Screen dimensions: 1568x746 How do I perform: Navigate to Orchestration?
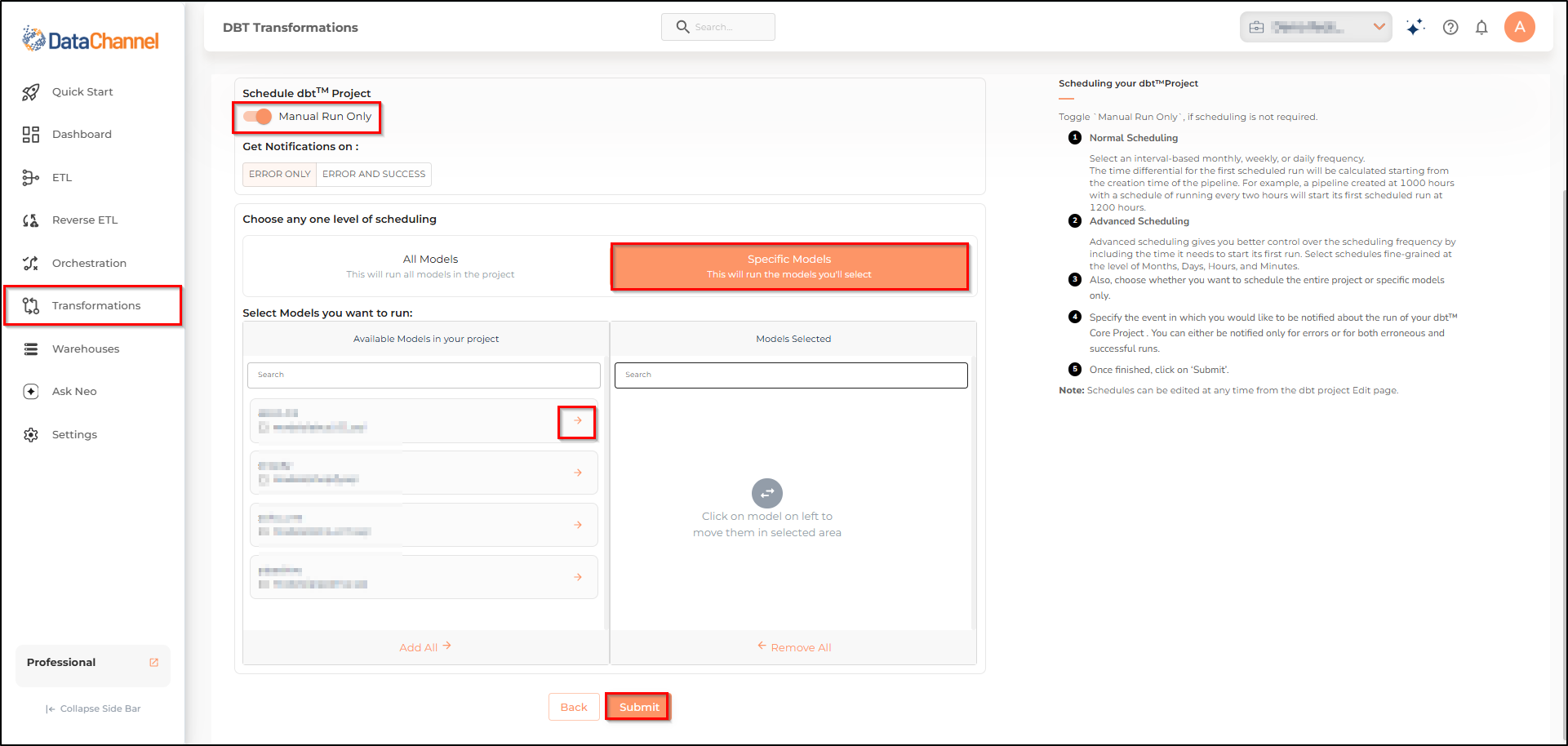(x=89, y=264)
